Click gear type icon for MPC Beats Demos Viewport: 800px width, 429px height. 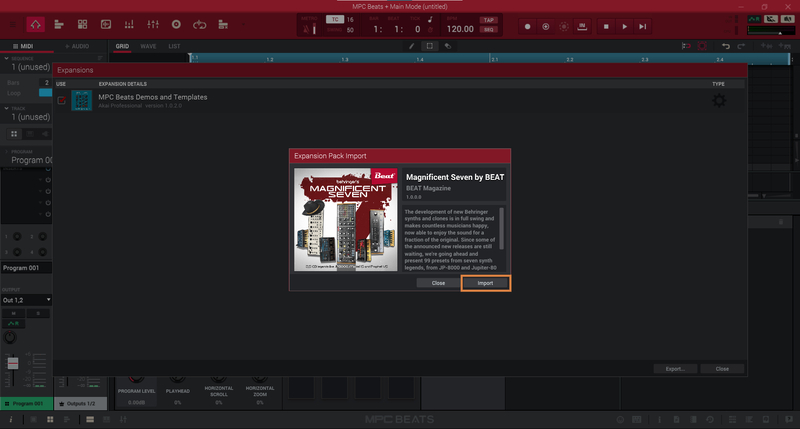(719, 100)
